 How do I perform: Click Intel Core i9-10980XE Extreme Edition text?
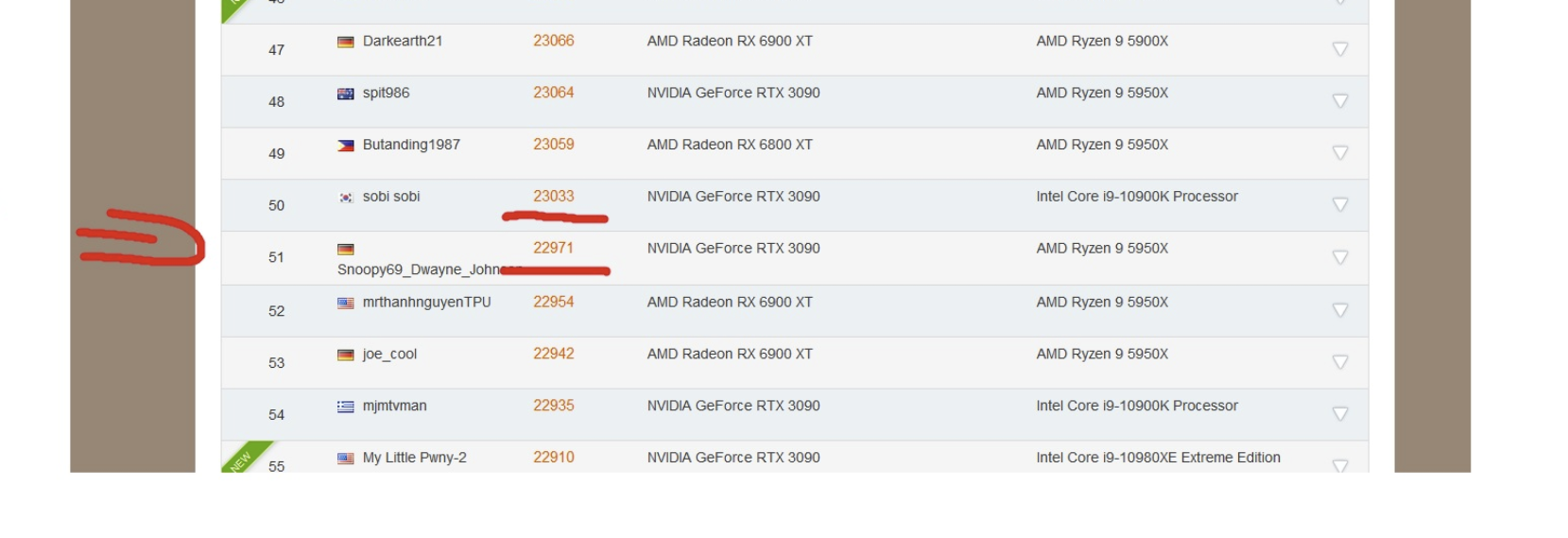1158,458
